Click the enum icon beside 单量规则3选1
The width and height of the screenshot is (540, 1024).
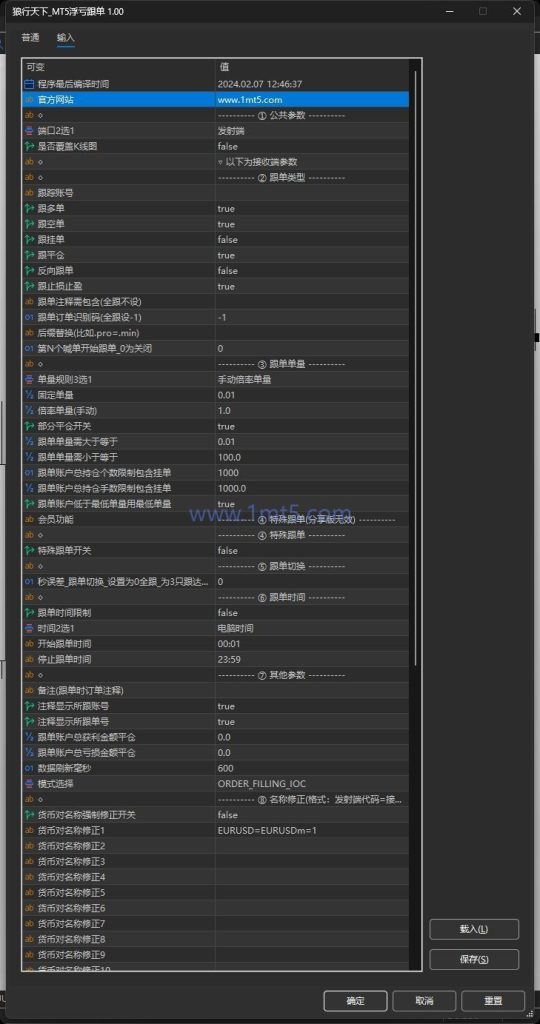(x=29, y=379)
